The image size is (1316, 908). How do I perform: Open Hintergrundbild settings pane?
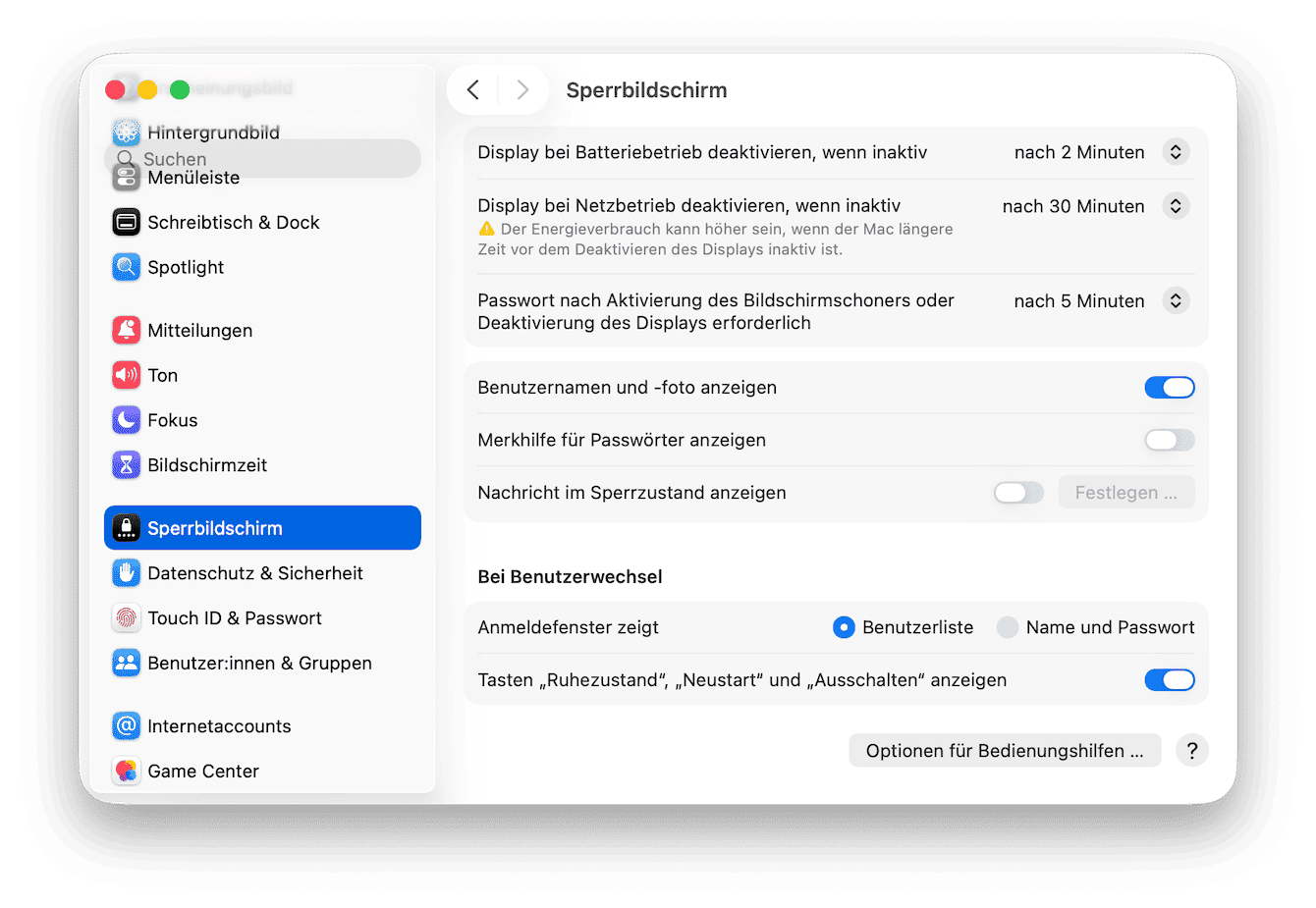(x=262, y=132)
